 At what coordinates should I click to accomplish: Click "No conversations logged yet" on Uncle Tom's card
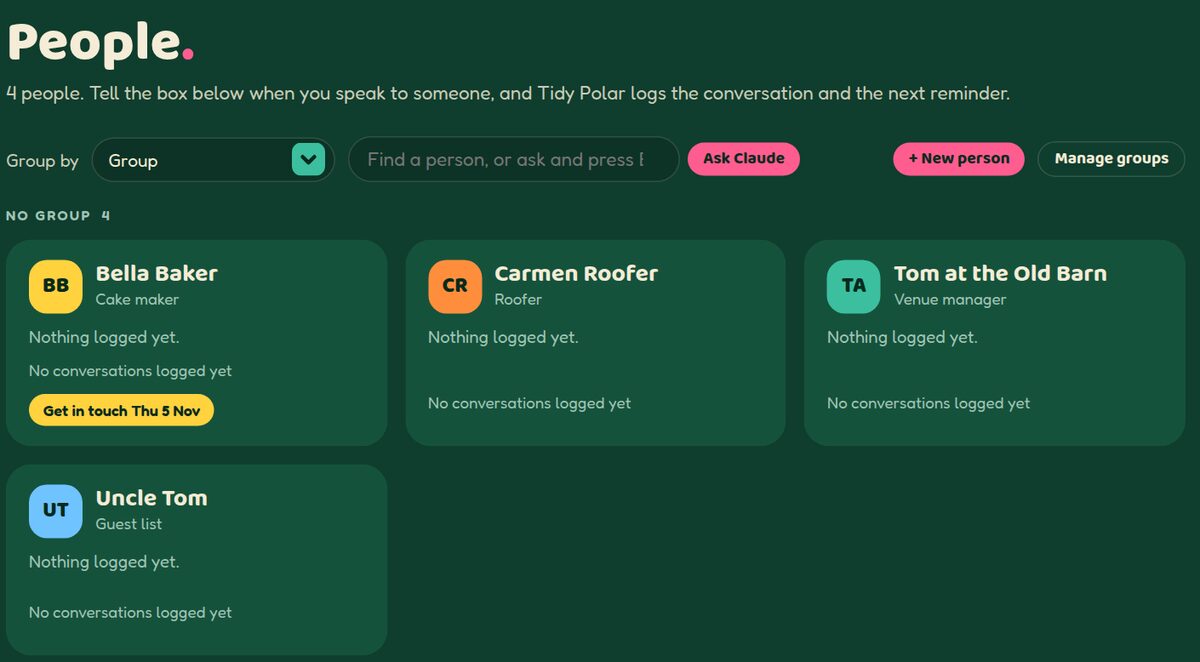tap(131, 613)
